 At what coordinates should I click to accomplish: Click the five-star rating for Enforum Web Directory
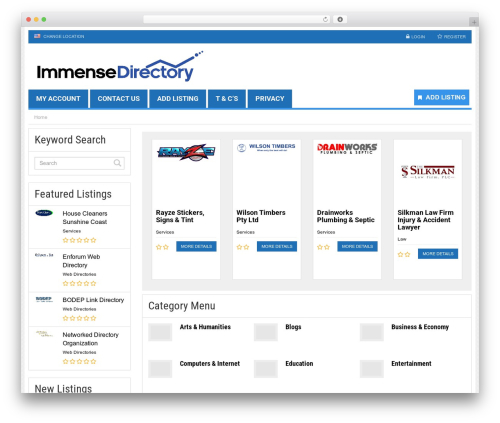click(x=79, y=283)
